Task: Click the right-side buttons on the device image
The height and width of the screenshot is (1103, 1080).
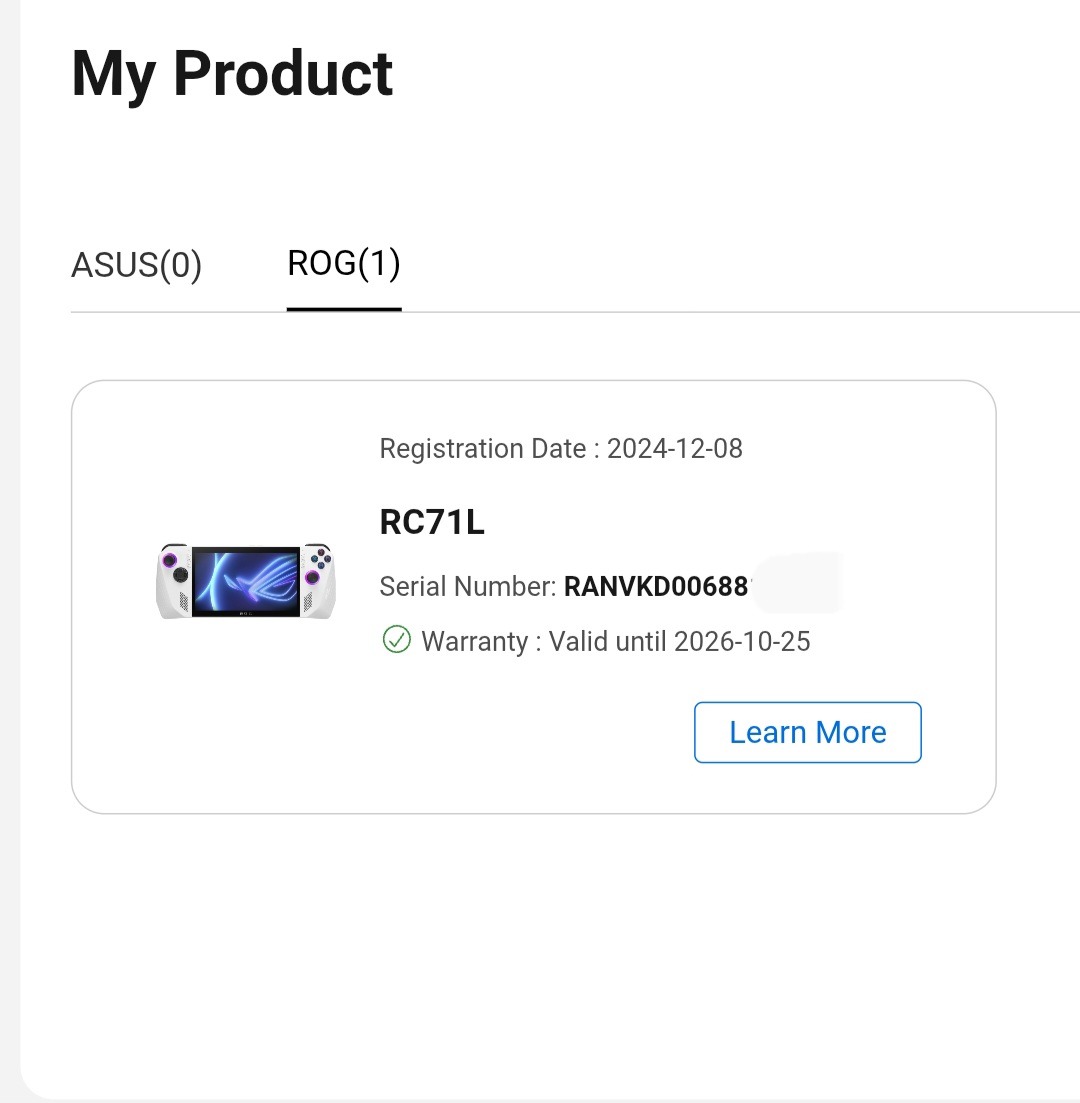Action: pyautogui.click(x=320, y=559)
